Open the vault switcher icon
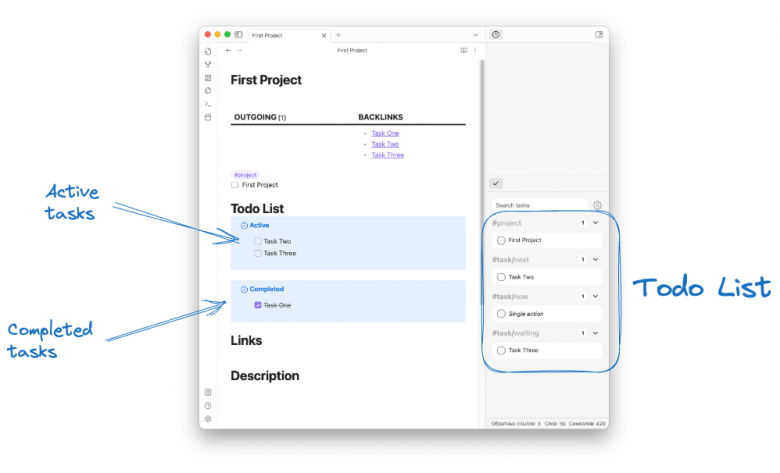The height and width of the screenshot is (473, 780). click(208, 392)
